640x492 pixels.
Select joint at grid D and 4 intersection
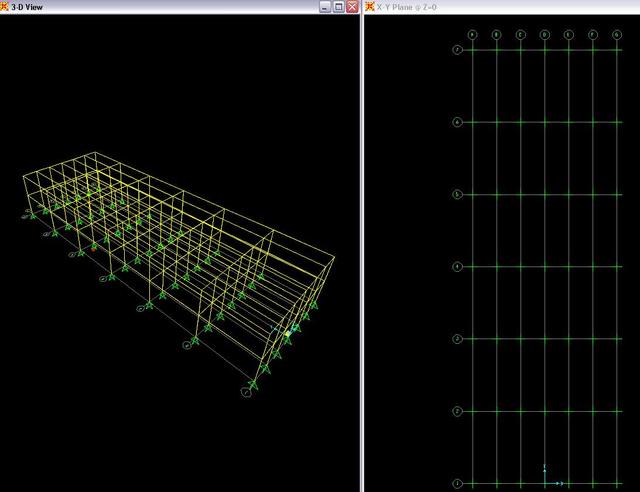point(545,267)
